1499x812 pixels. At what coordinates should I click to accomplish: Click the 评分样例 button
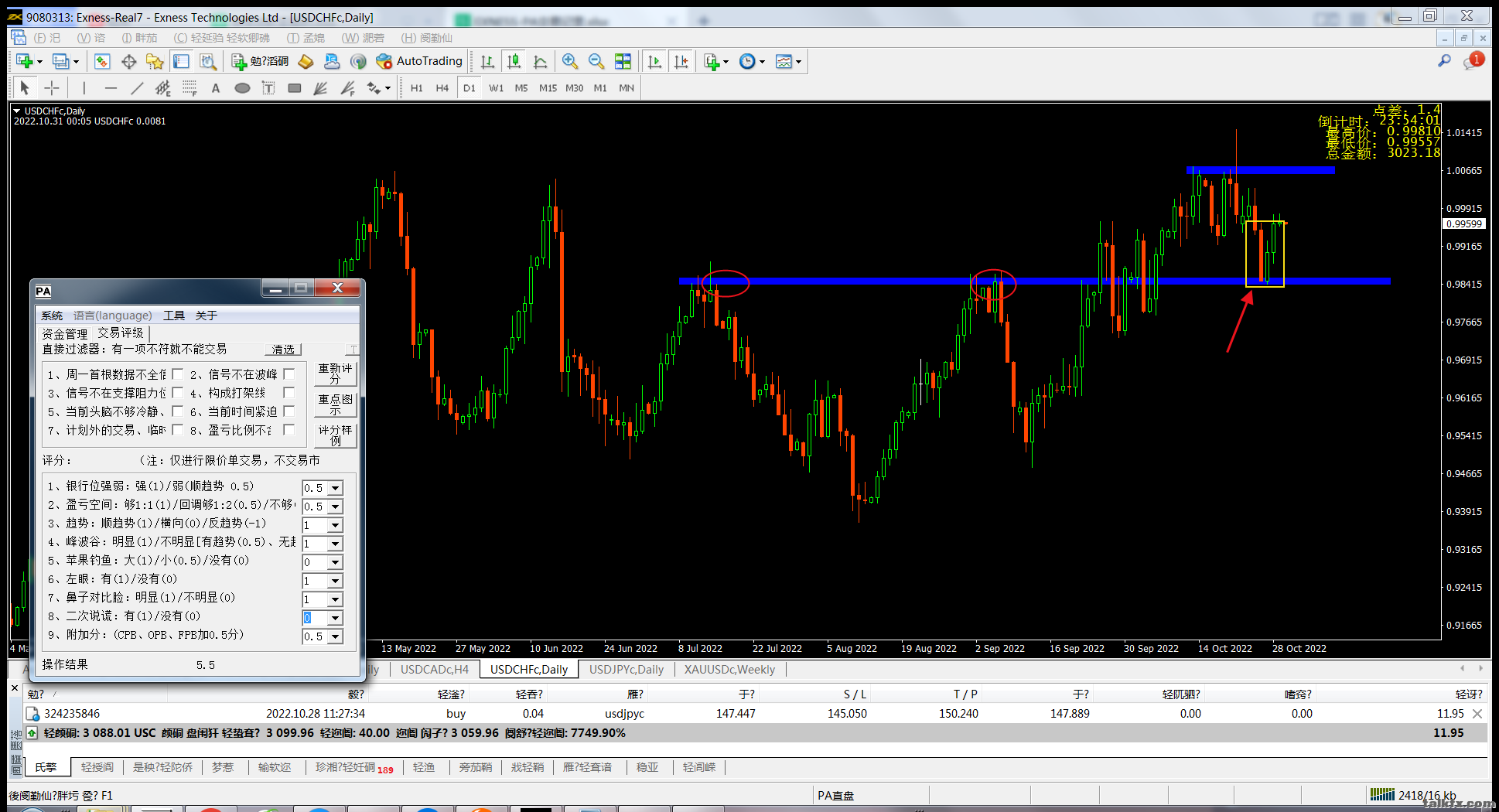point(335,435)
